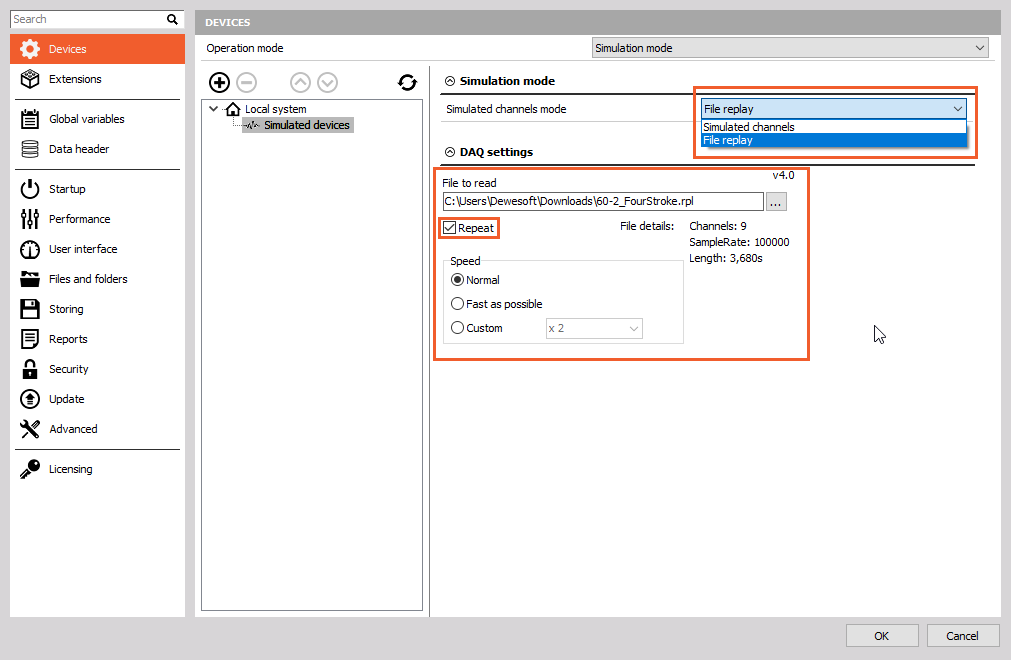Screen dimensions: 1011x660
Task: Move device down with arrow icon
Action: 328,82
